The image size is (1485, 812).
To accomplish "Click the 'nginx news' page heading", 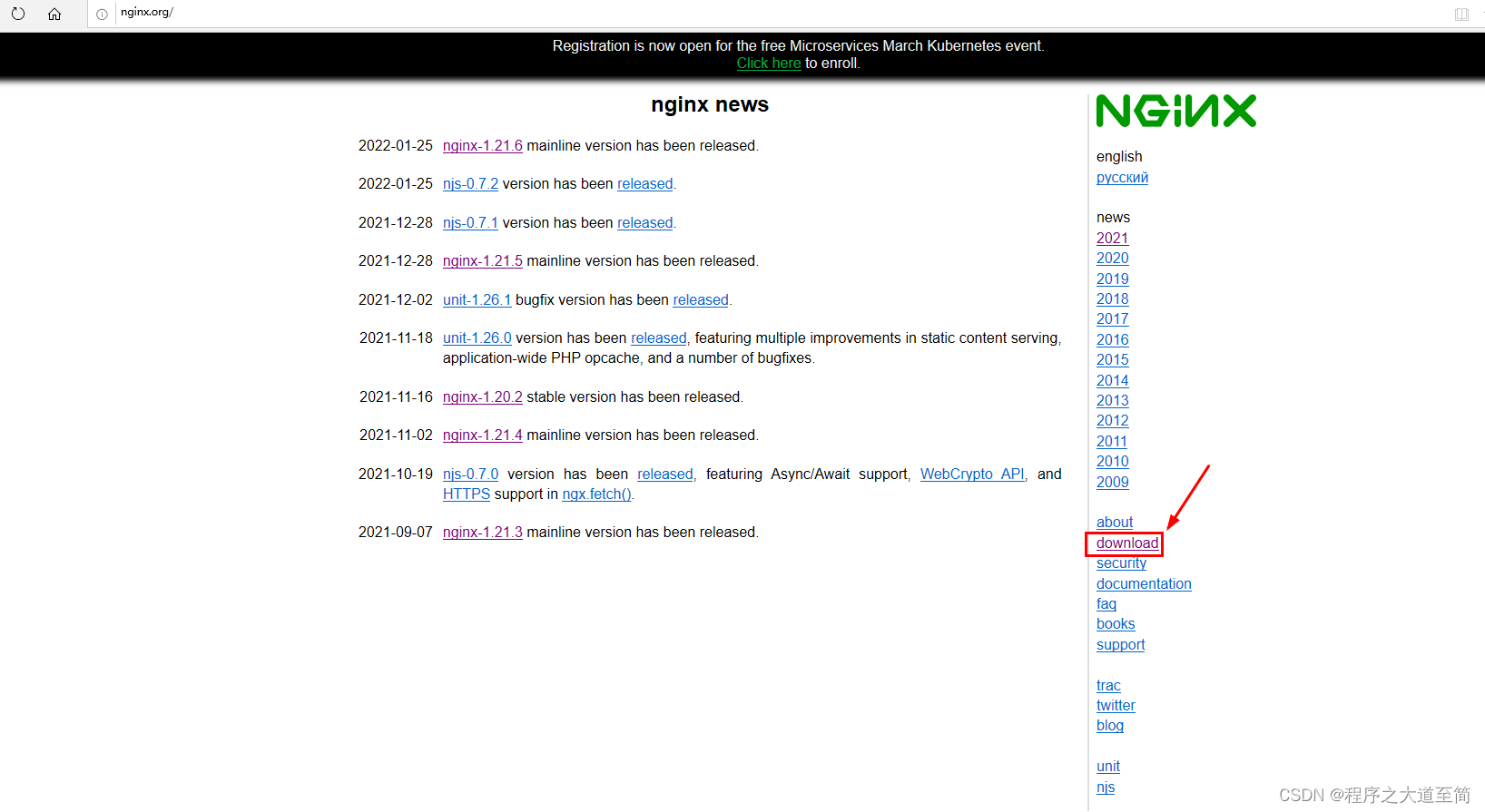I will (710, 105).
